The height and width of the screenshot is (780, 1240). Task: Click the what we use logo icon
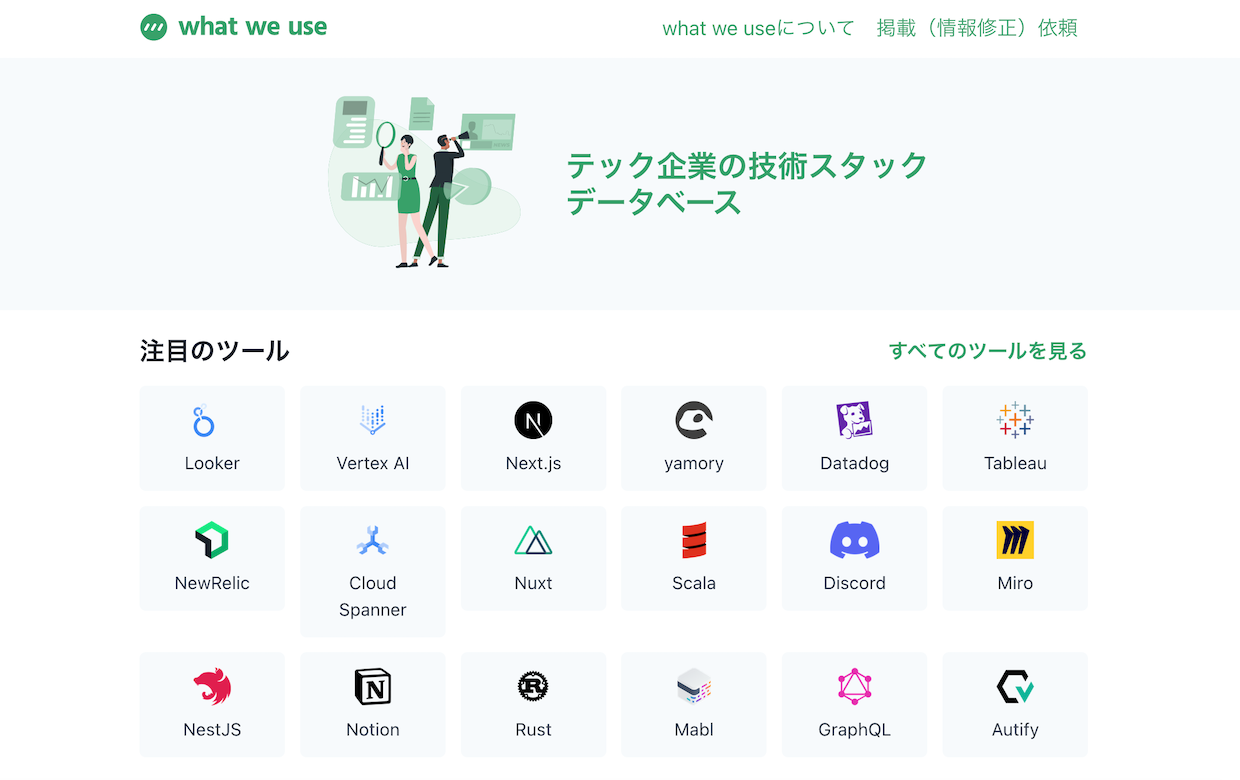click(x=154, y=27)
